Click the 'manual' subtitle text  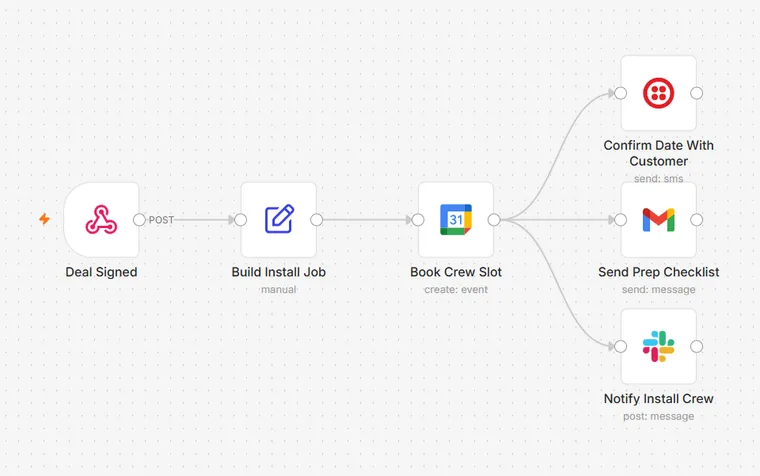click(279, 289)
